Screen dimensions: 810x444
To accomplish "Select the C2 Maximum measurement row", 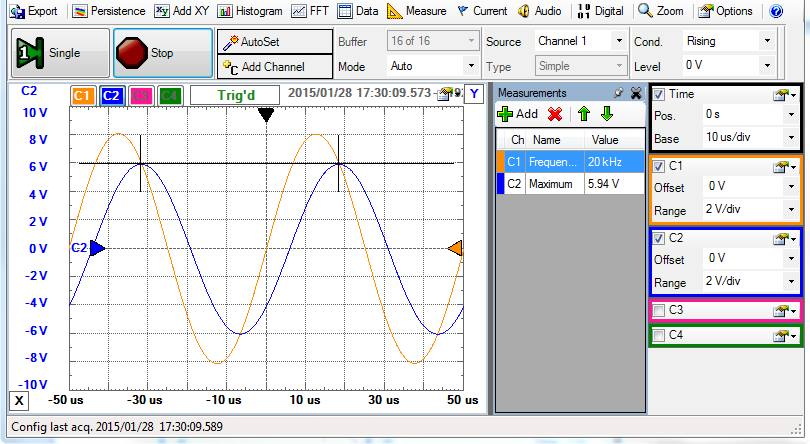I will pyautogui.click(x=571, y=184).
